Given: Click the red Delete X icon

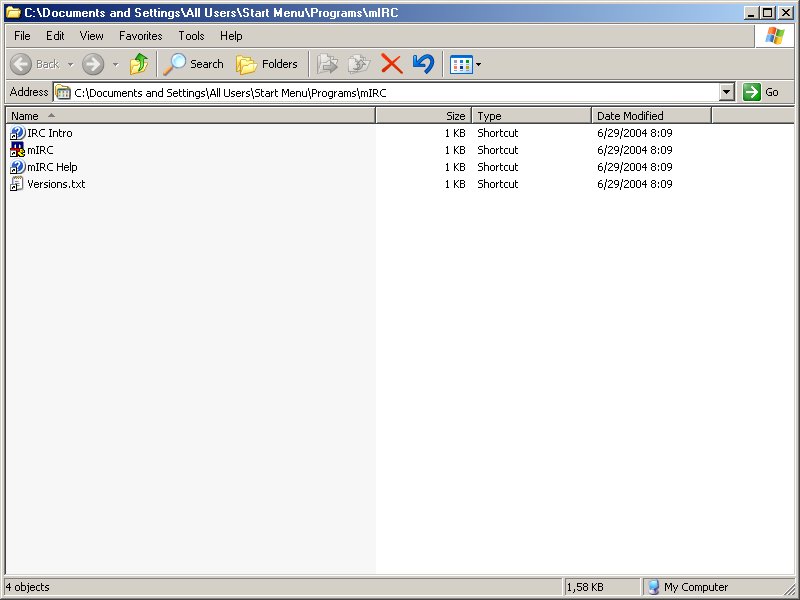Looking at the screenshot, I should pyautogui.click(x=391, y=64).
